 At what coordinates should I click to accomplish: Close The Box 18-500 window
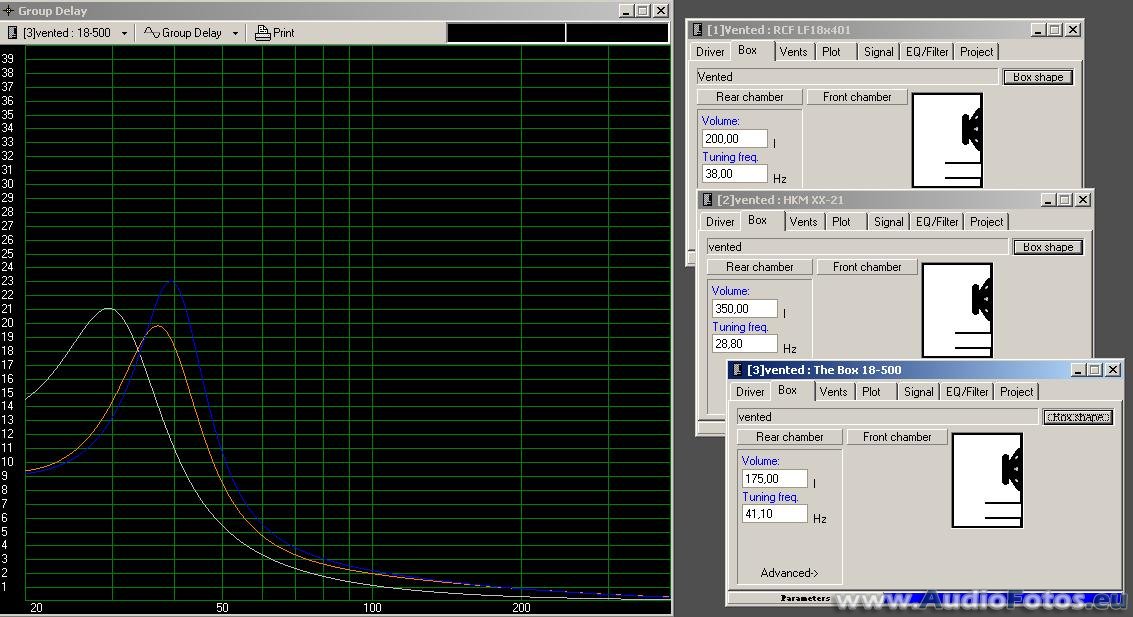coord(1113,370)
